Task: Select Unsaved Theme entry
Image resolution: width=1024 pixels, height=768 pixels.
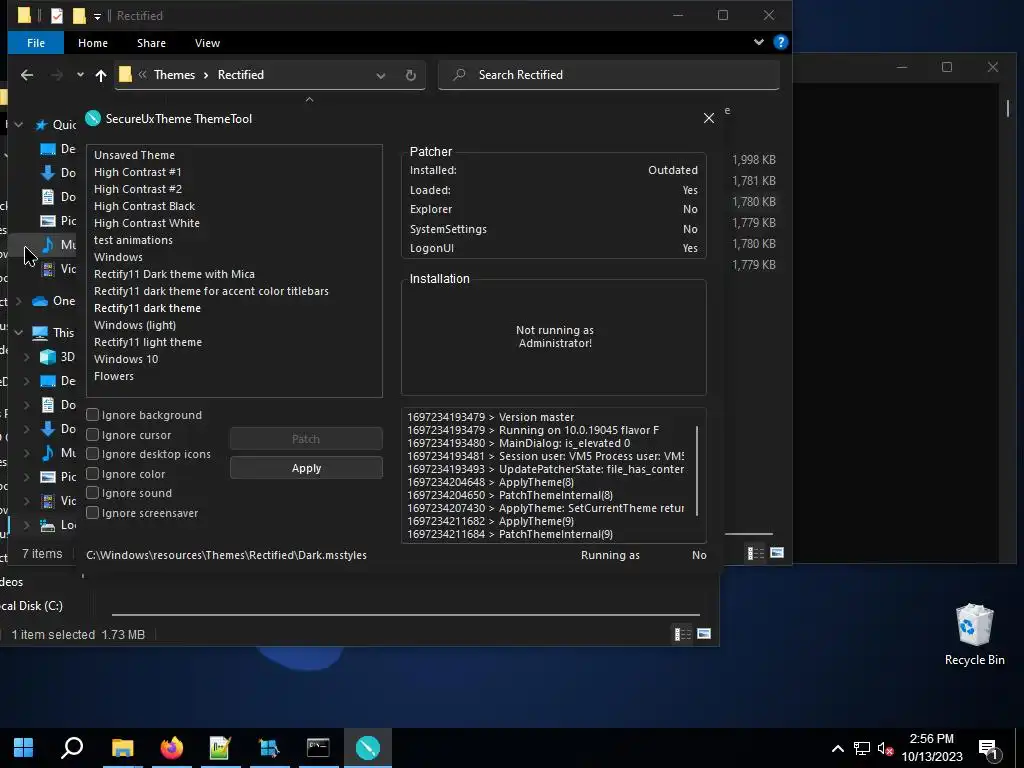Action: (x=135, y=155)
